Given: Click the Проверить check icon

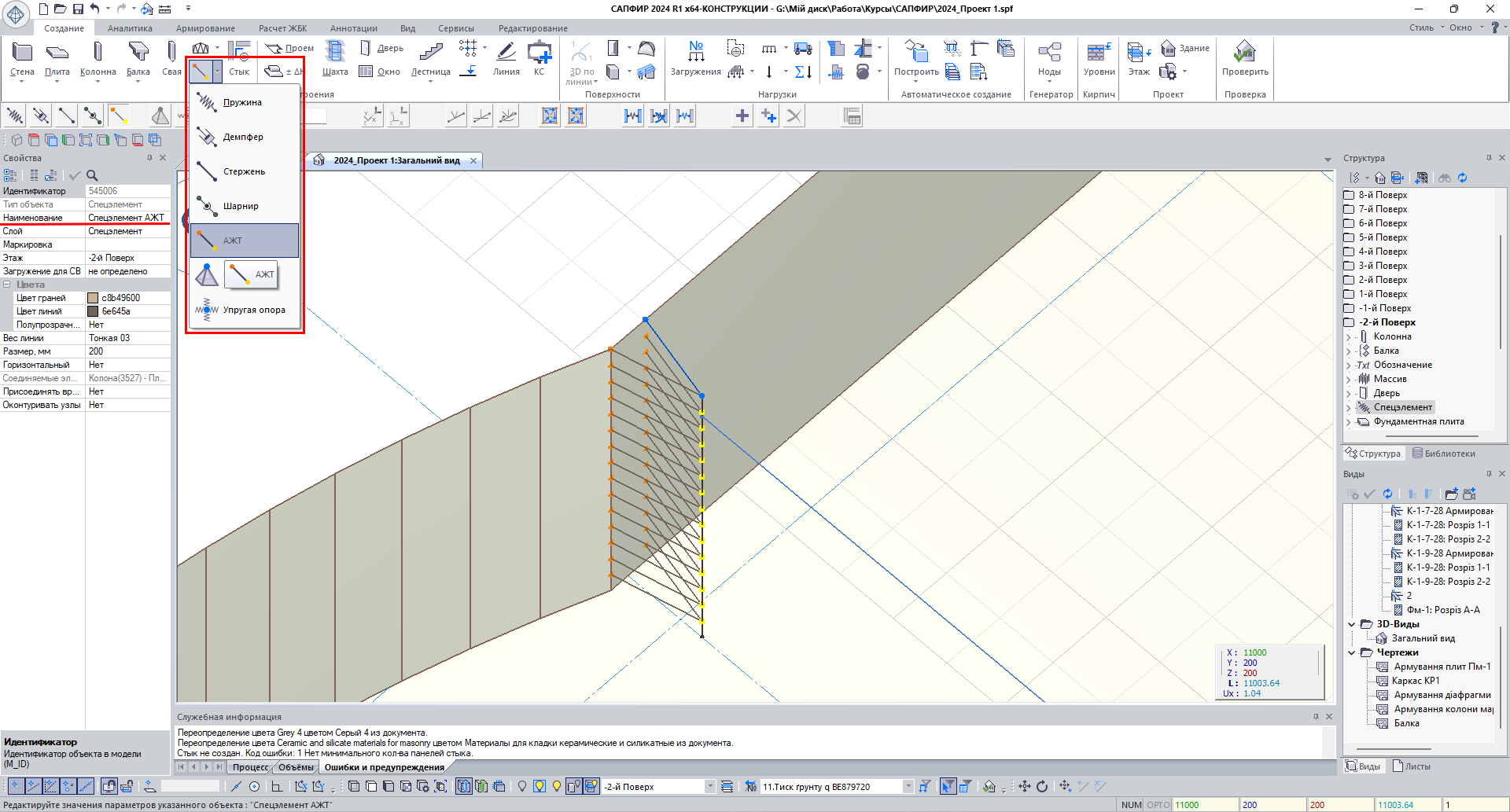Looking at the screenshot, I should [x=1244, y=53].
